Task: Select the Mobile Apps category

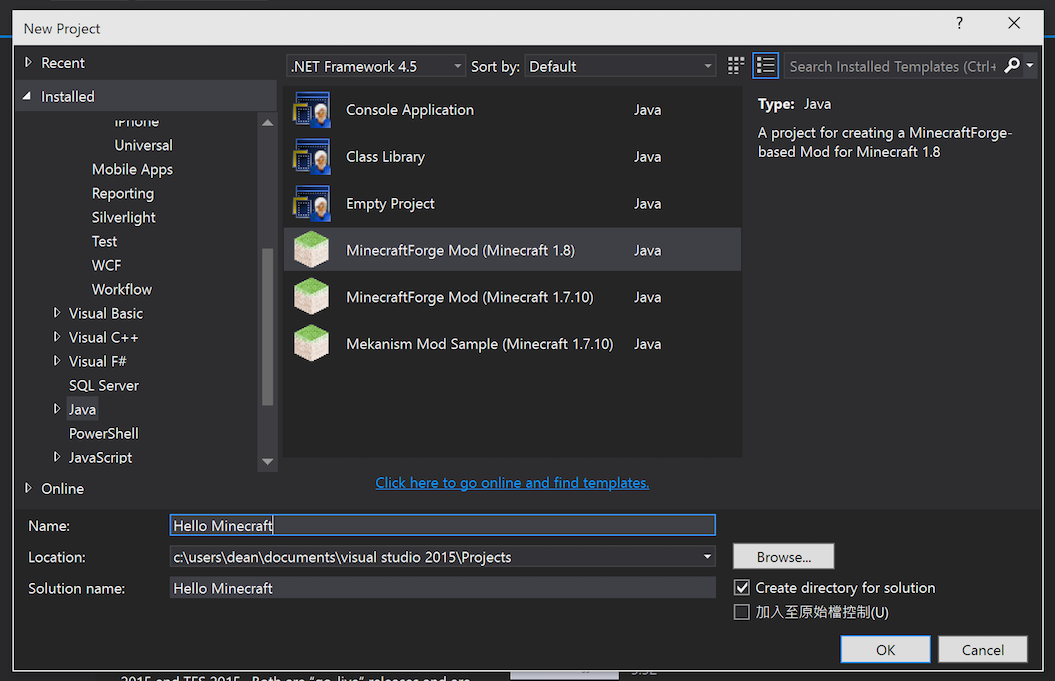Action: pyautogui.click(x=133, y=170)
